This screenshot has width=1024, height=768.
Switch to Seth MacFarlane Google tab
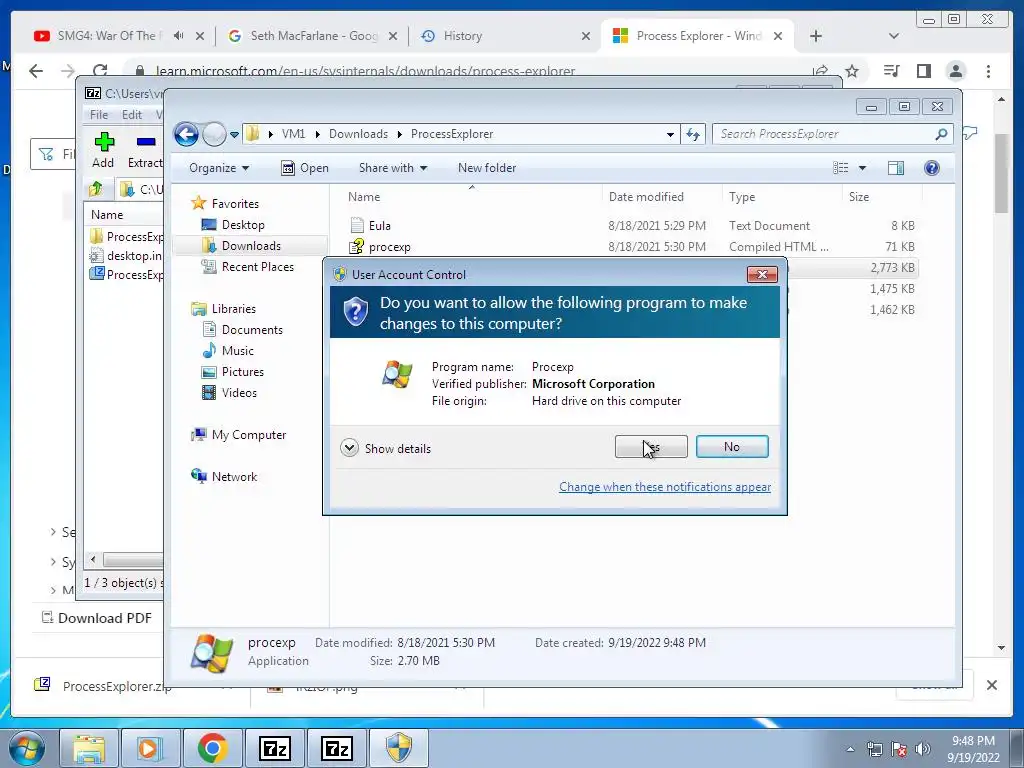[x=313, y=36]
